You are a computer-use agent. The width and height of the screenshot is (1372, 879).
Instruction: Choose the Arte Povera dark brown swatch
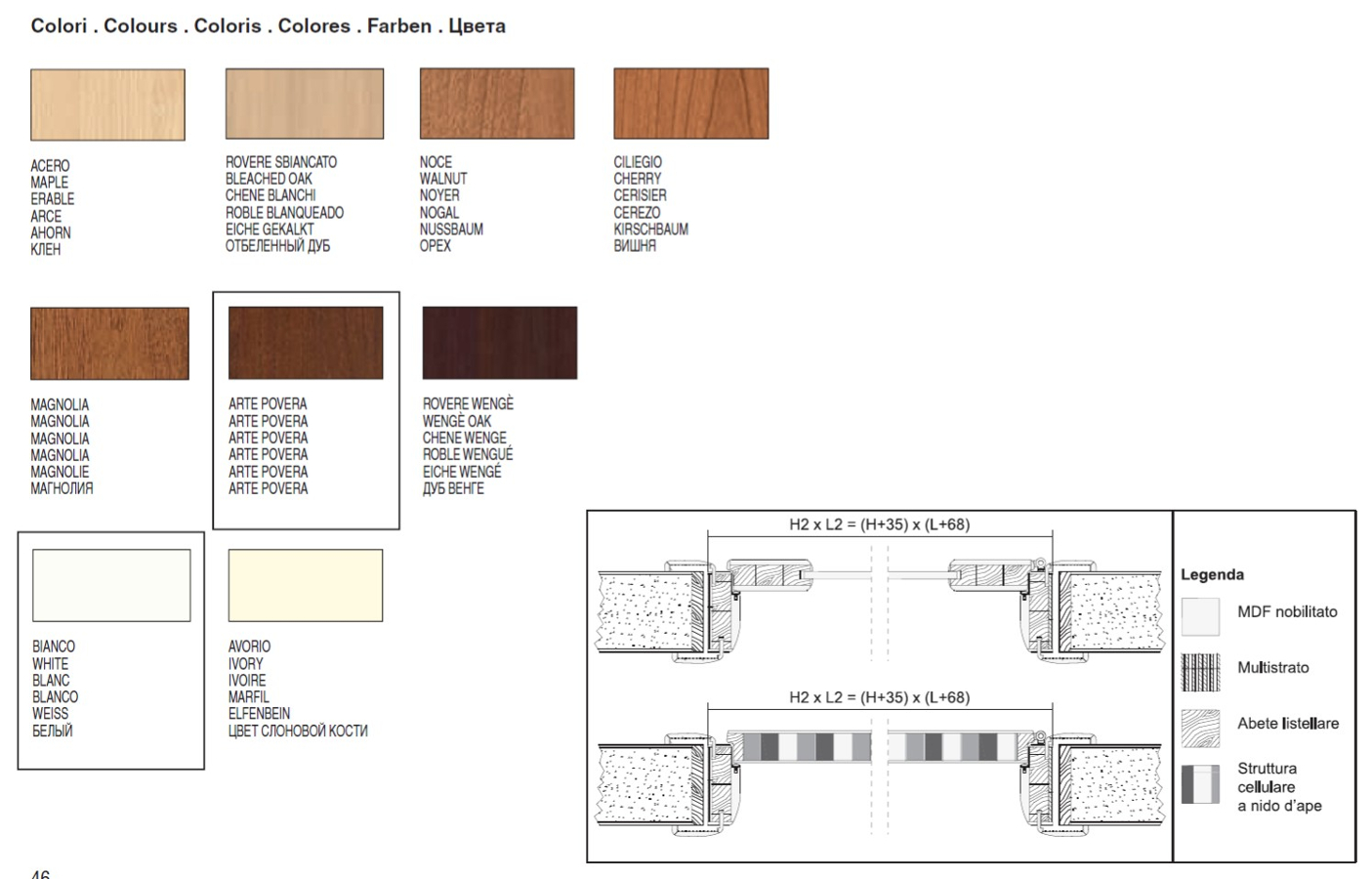point(306,343)
